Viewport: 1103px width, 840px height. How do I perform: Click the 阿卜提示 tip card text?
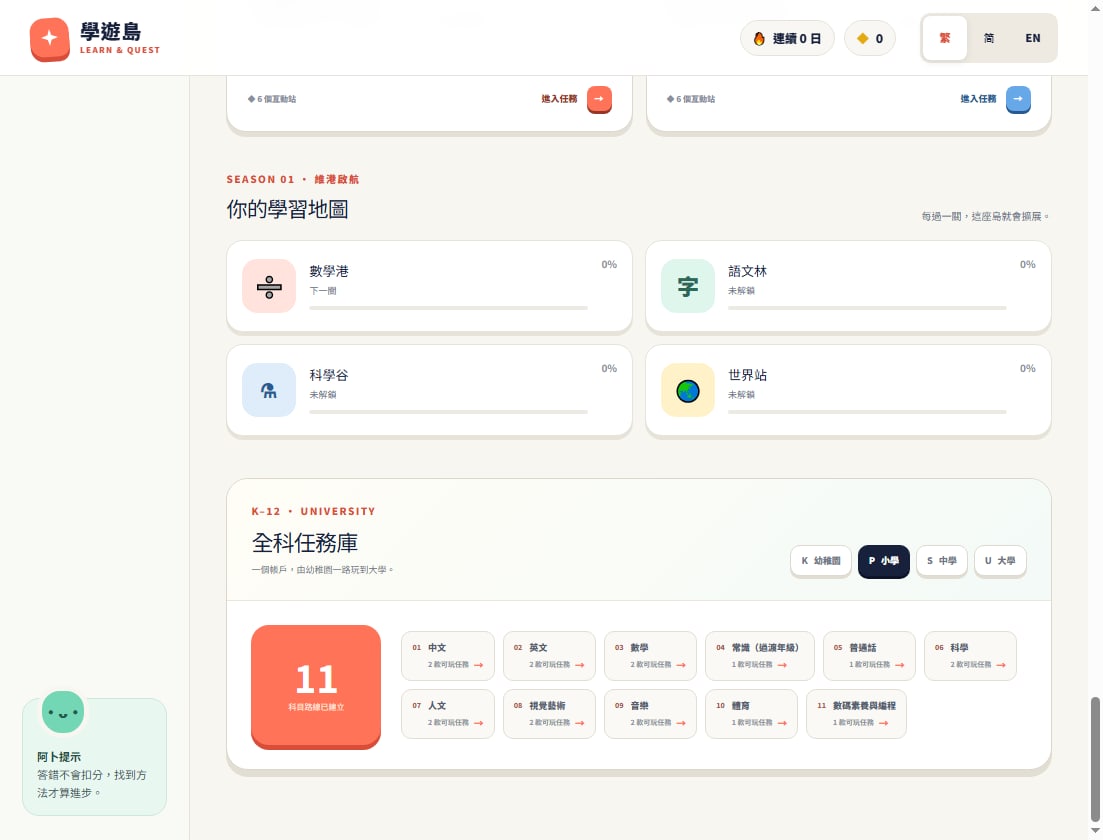[91, 775]
